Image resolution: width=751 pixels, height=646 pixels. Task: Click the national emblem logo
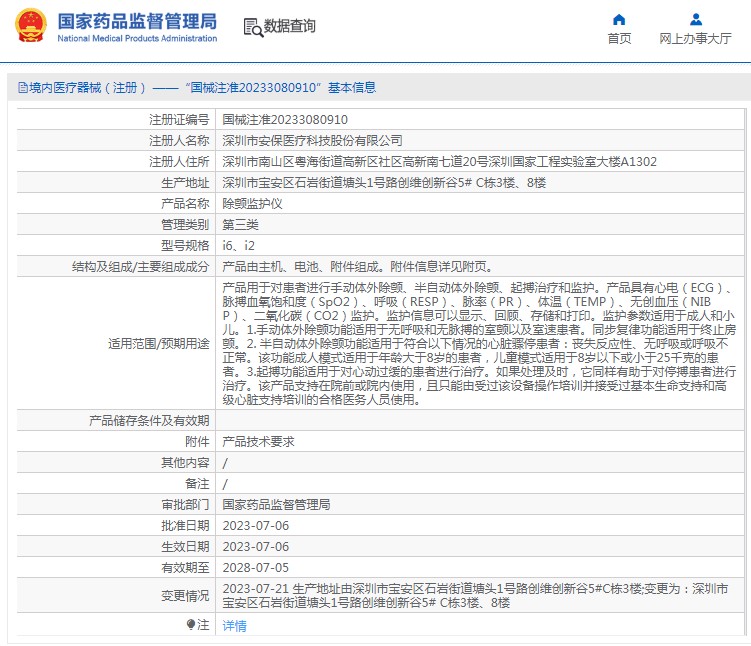point(31,26)
